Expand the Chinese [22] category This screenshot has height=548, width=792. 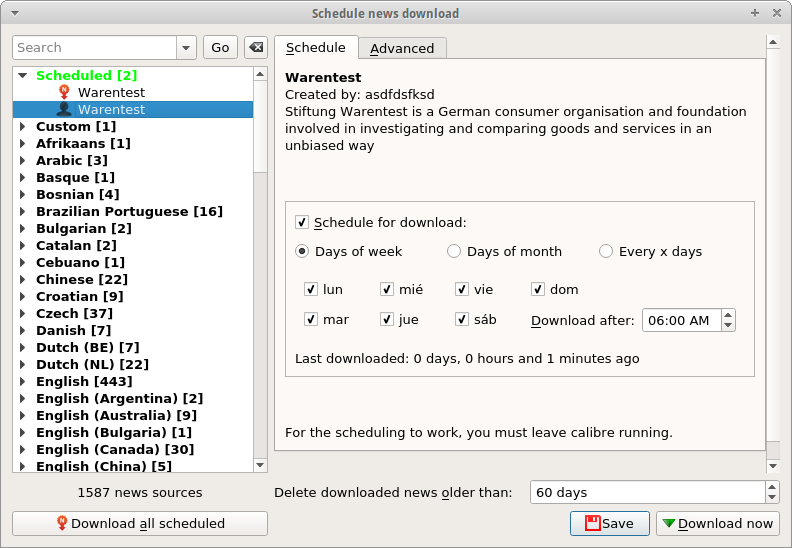tap(23, 279)
